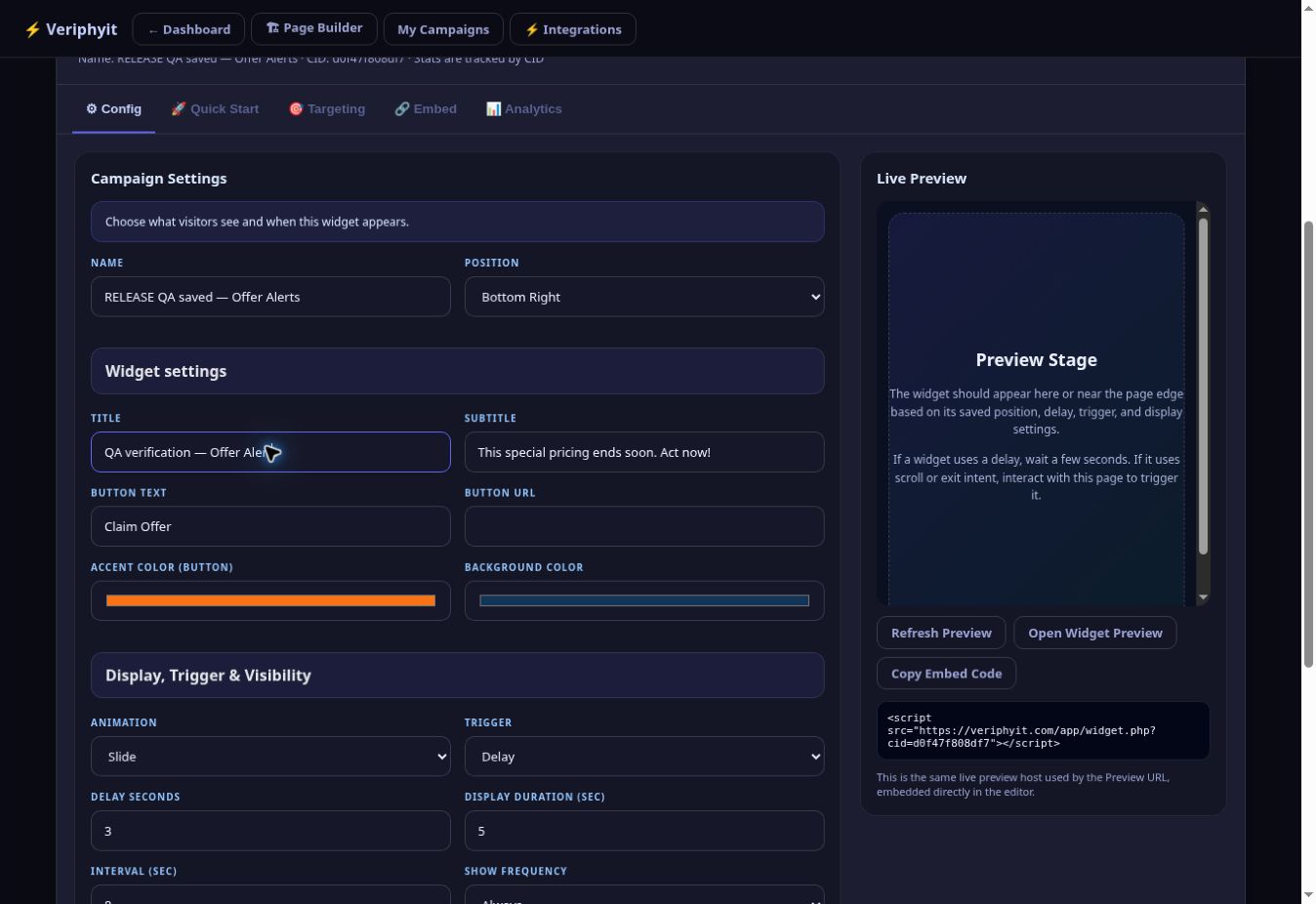Click Display, Trigger & Visibility header
The width and height of the screenshot is (1316, 904).
pyautogui.click(x=457, y=676)
